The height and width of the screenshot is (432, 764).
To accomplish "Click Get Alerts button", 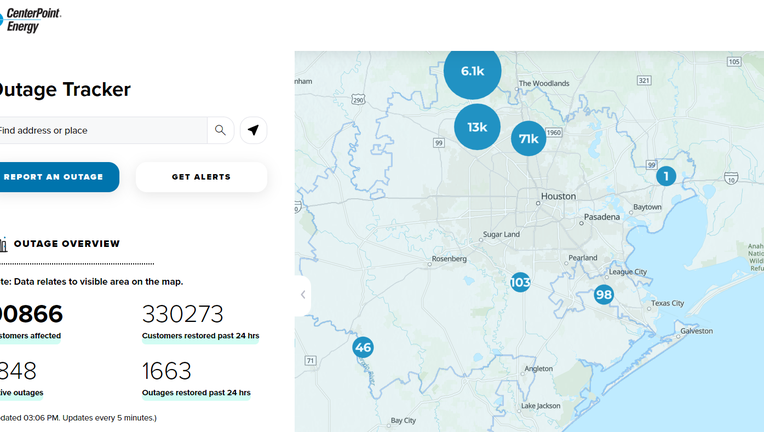I will click(x=201, y=177).
